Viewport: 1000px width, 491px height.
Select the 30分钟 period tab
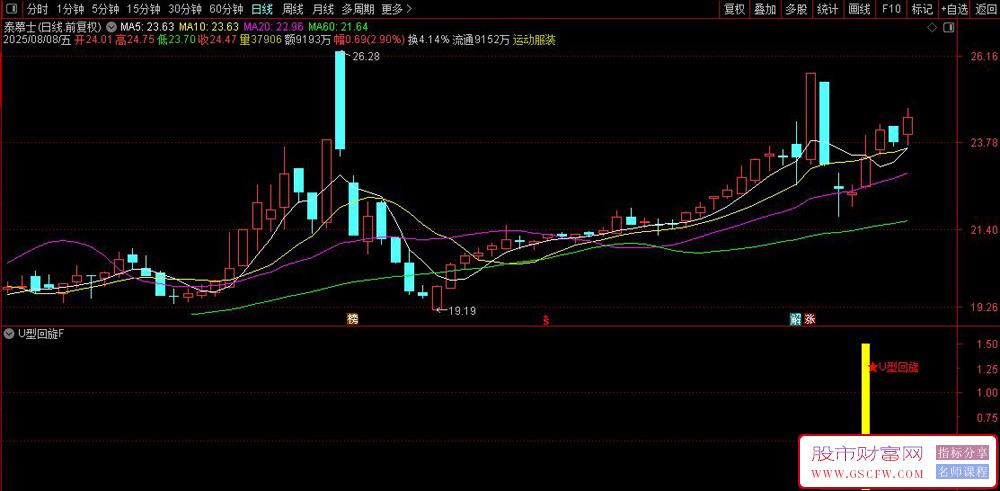coord(184,9)
